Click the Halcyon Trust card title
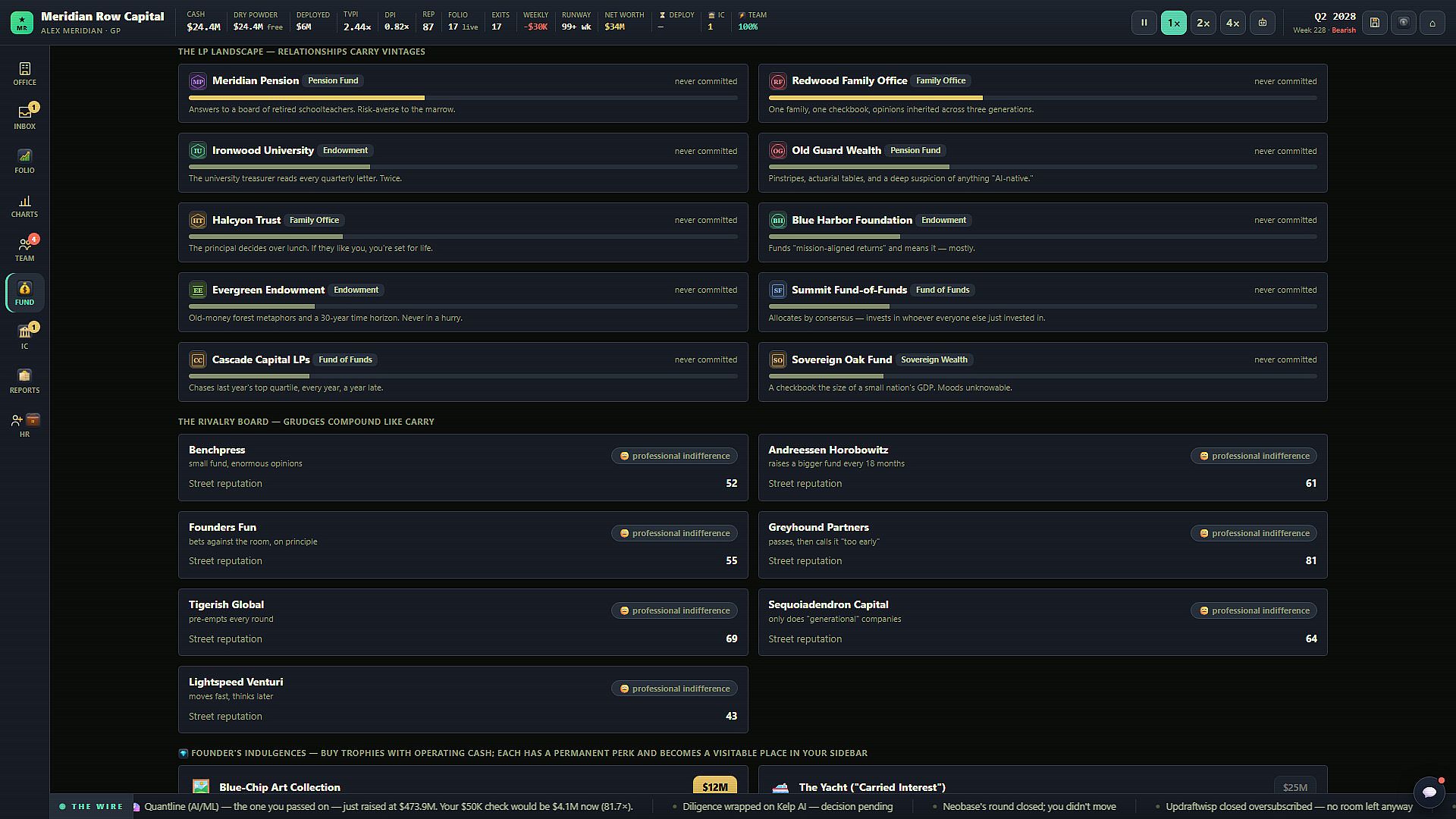Screen dimensions: 1456x819 246,220
